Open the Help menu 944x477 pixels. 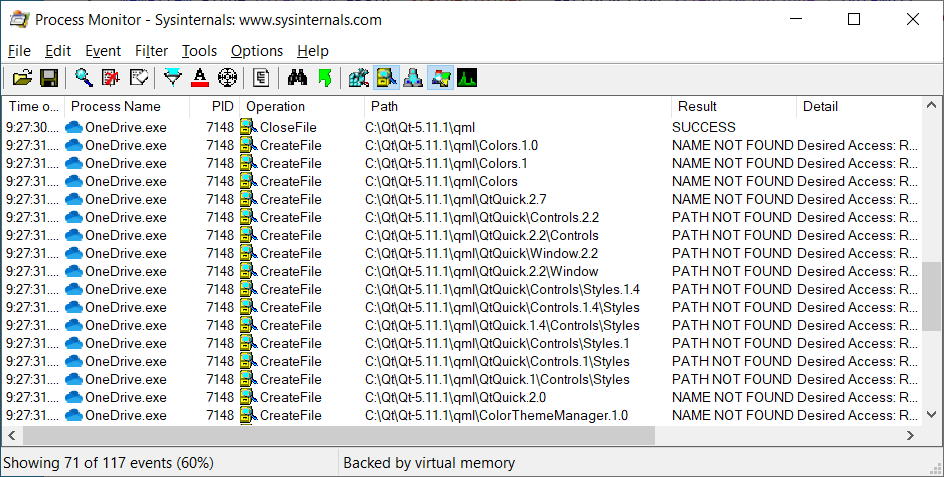click(x=312, y=51)
